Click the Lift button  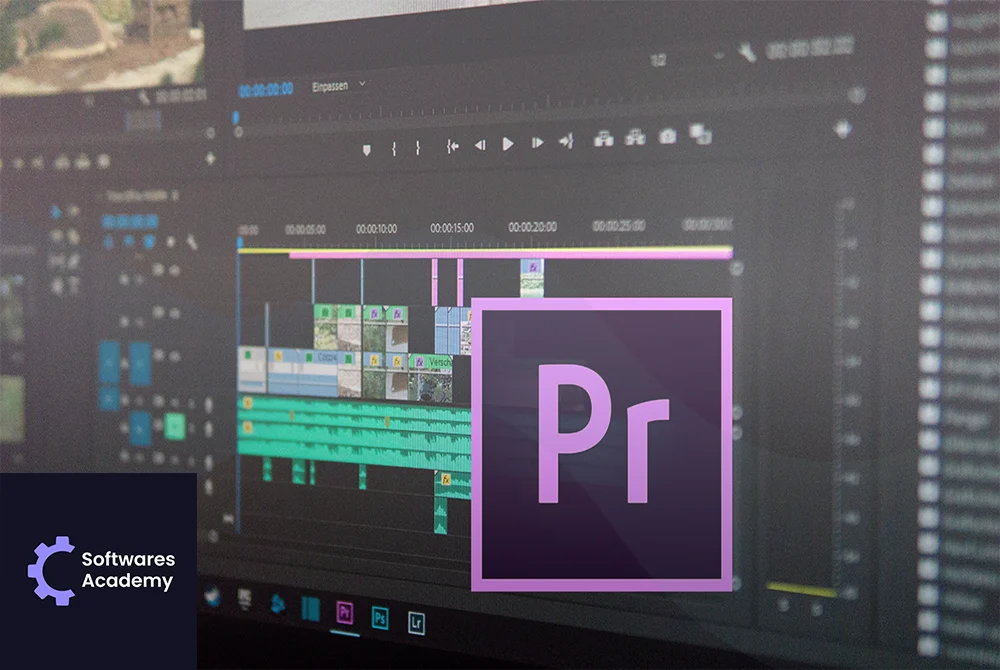coord(603,138)
